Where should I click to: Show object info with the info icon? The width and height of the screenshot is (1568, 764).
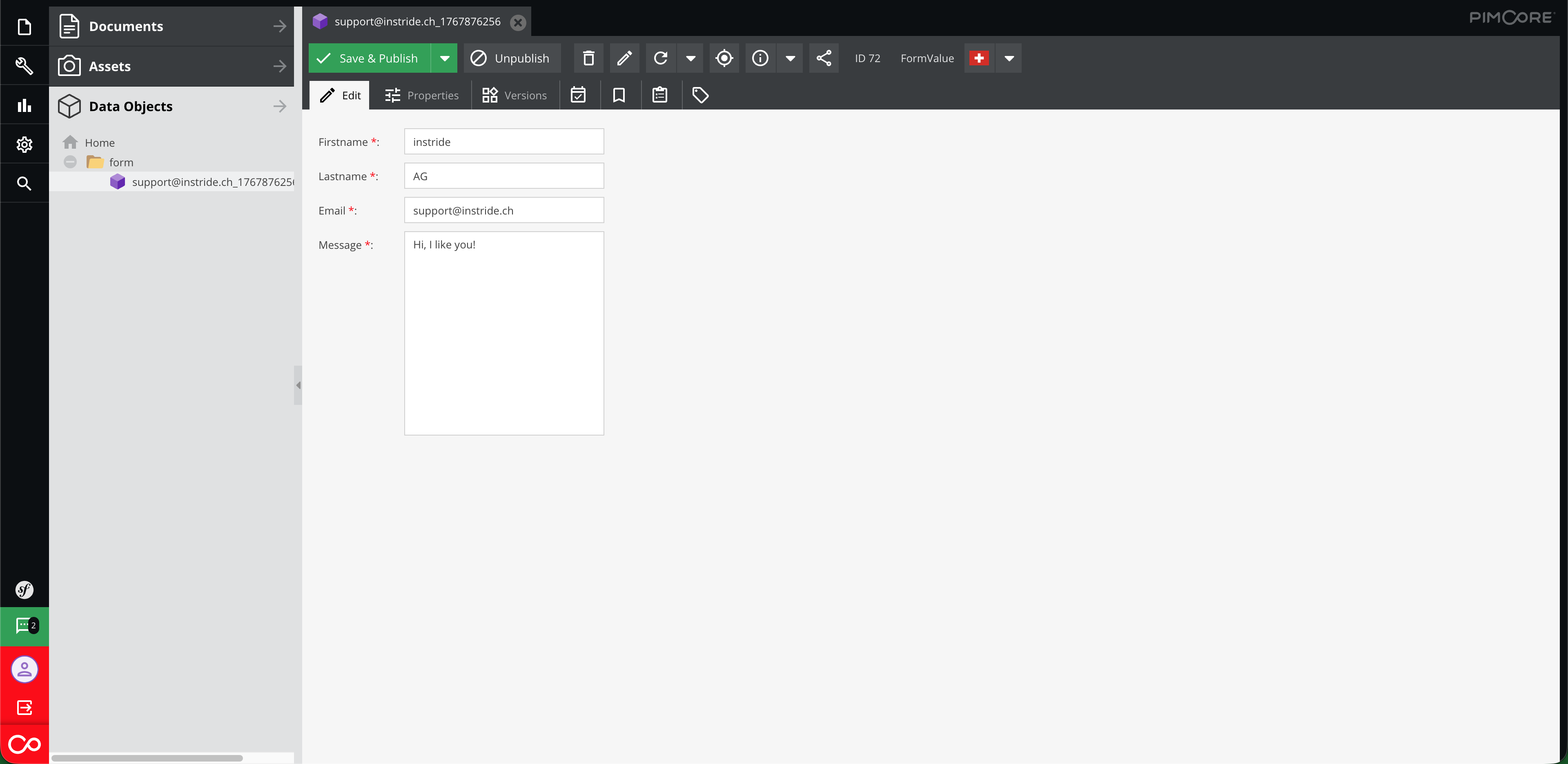(x=759, y=58)
